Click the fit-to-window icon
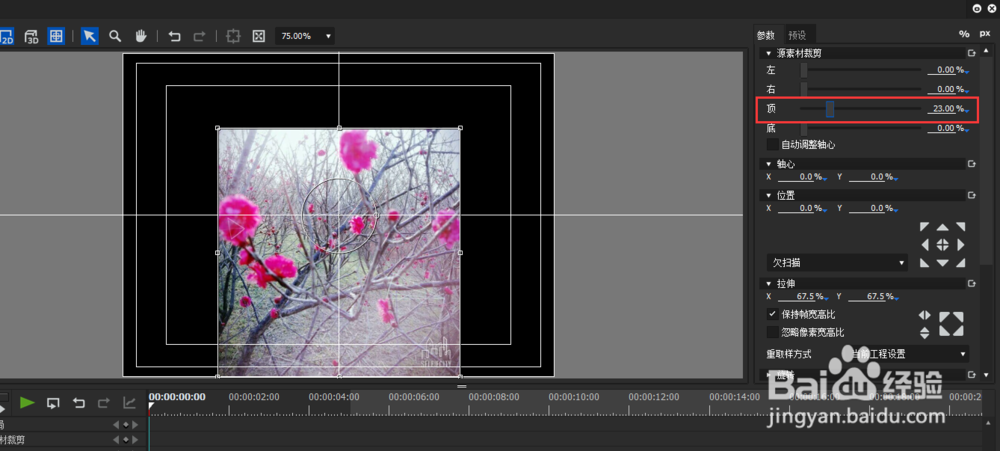This screenshot has height=451, width=1000. pos(258,36)
